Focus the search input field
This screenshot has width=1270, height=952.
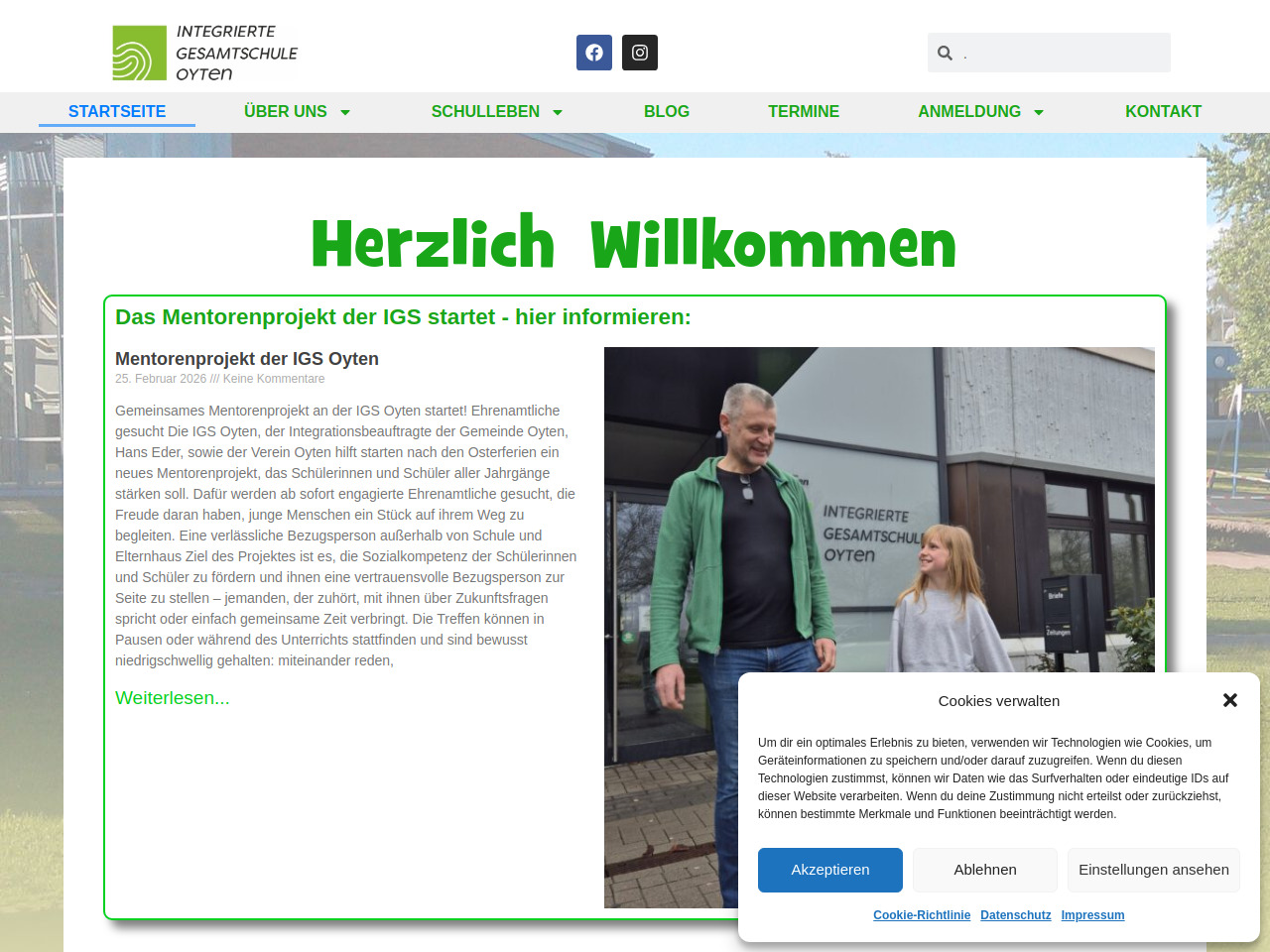click(x=1062, y=54)
